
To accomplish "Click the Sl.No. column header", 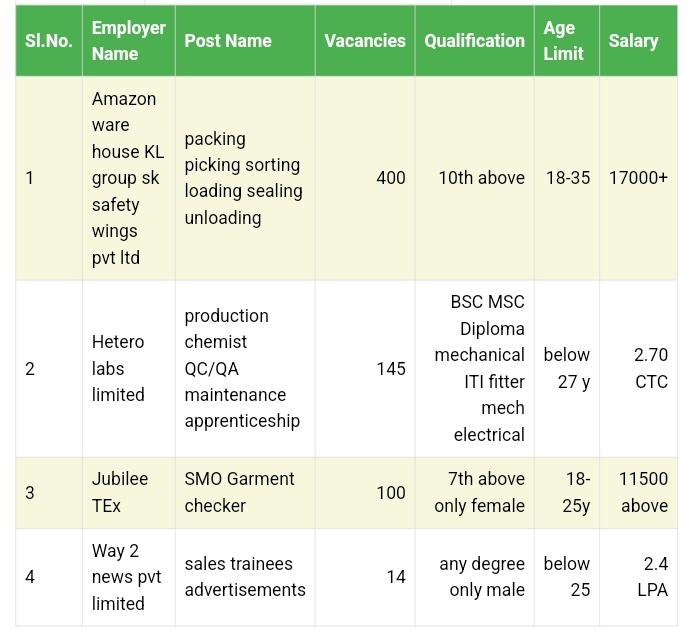I will (49, 41).
